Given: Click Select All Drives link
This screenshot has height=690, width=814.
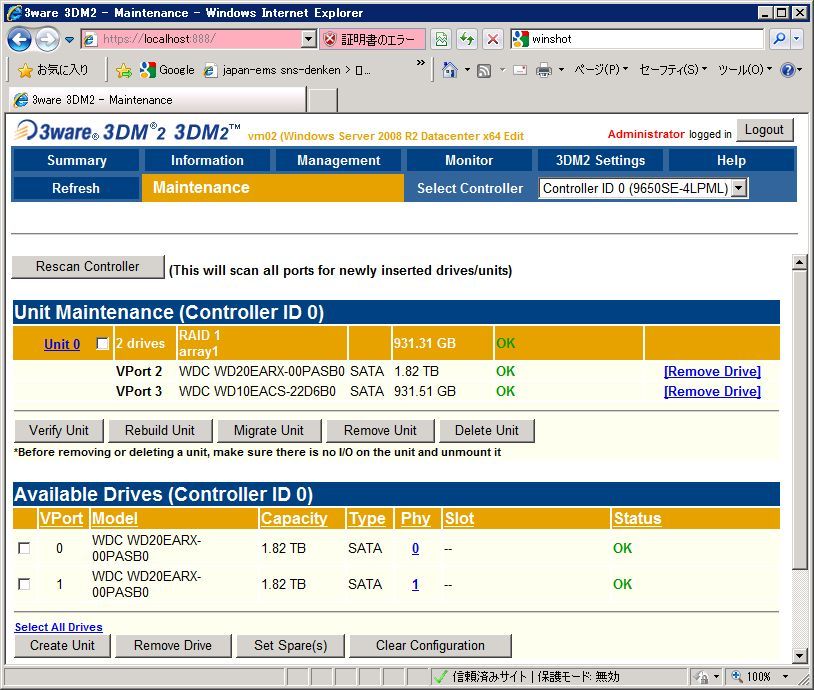Looking at the screenshot, I should tap(59, 627).
